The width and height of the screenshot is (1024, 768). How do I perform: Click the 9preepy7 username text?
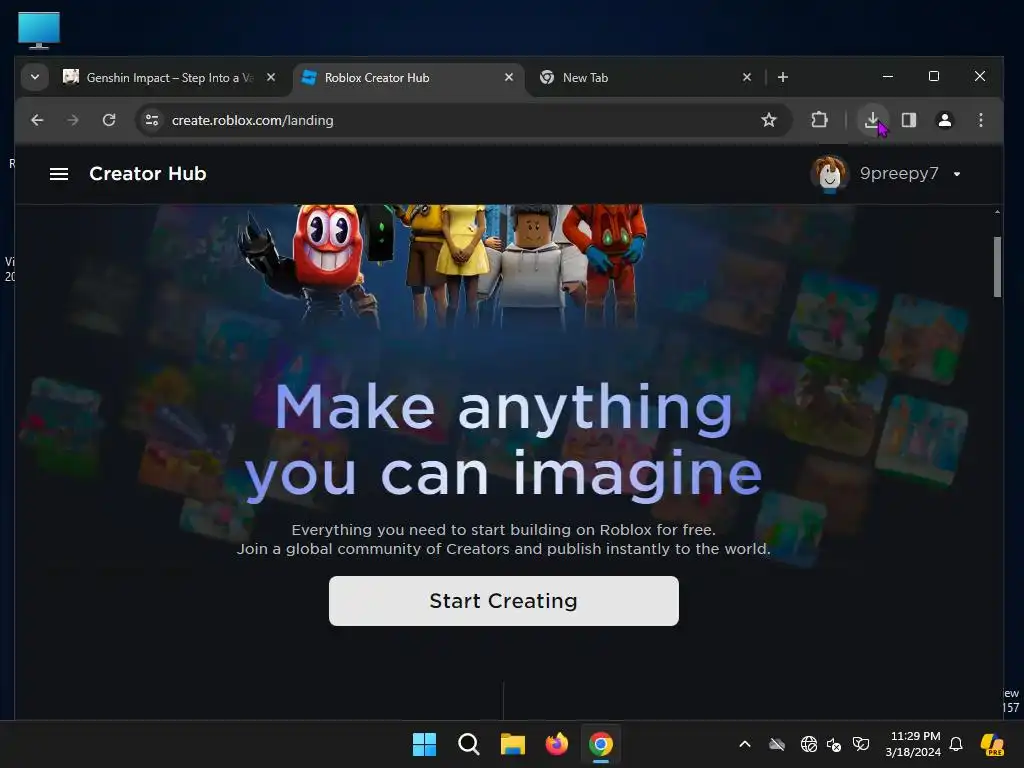click(899, 173)
